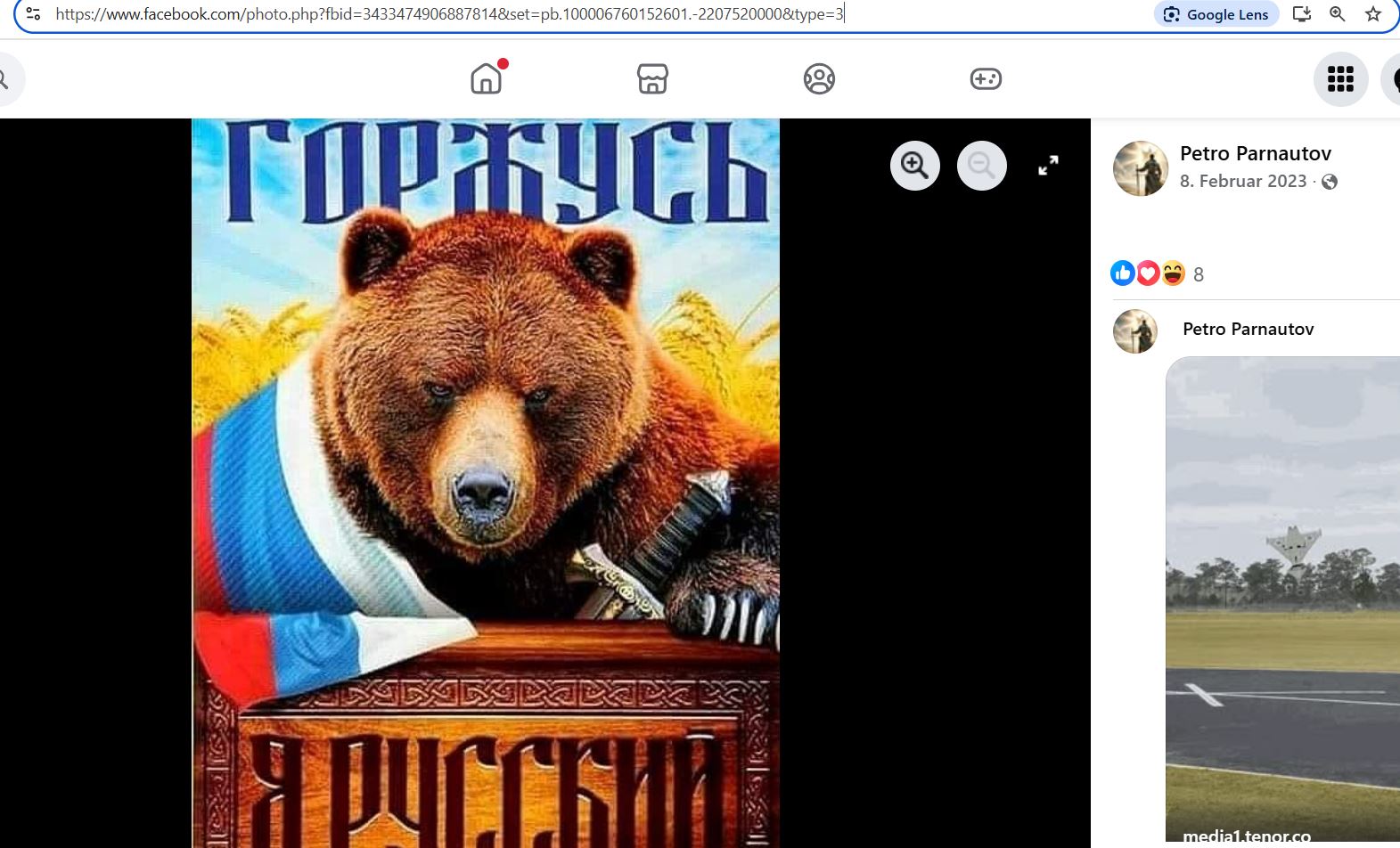This screenshot has width=1400, height=848.
Task: Check the public audience globe icon
Action: pyautogui.click(x=1330, y=182)
